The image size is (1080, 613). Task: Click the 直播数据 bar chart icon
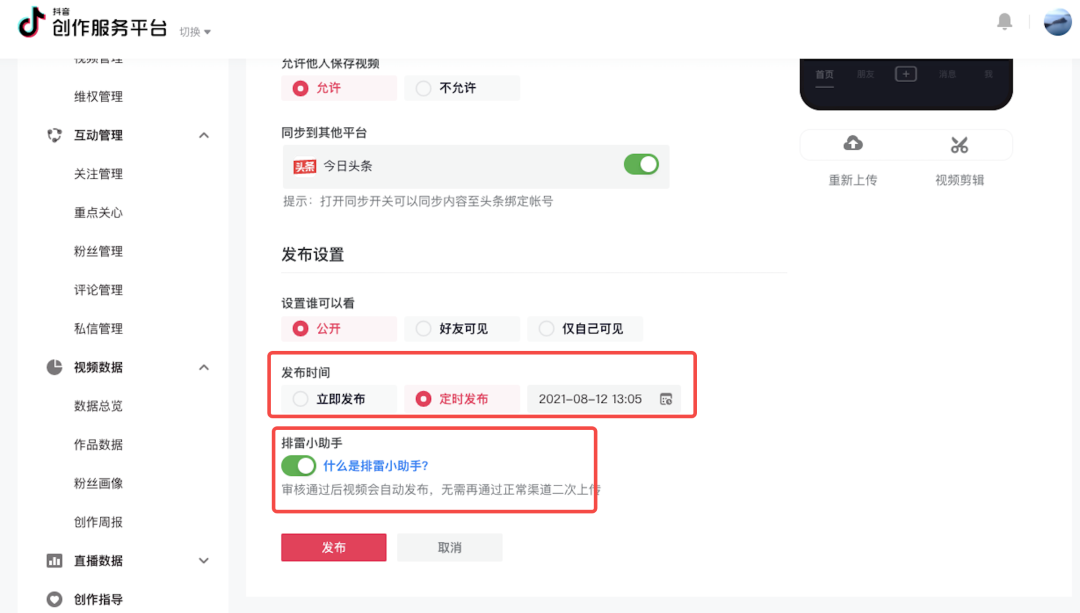point(55,561)
